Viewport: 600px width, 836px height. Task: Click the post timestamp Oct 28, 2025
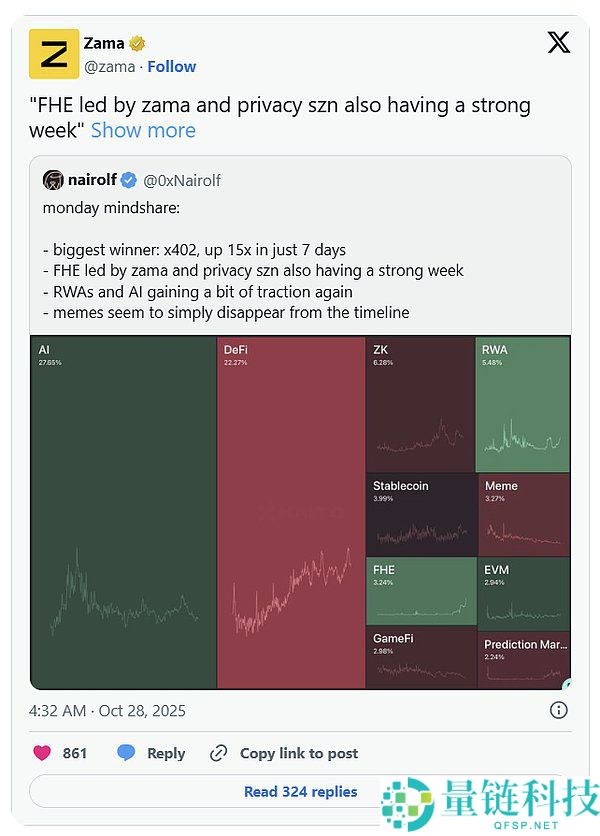(x=107, y=711)
